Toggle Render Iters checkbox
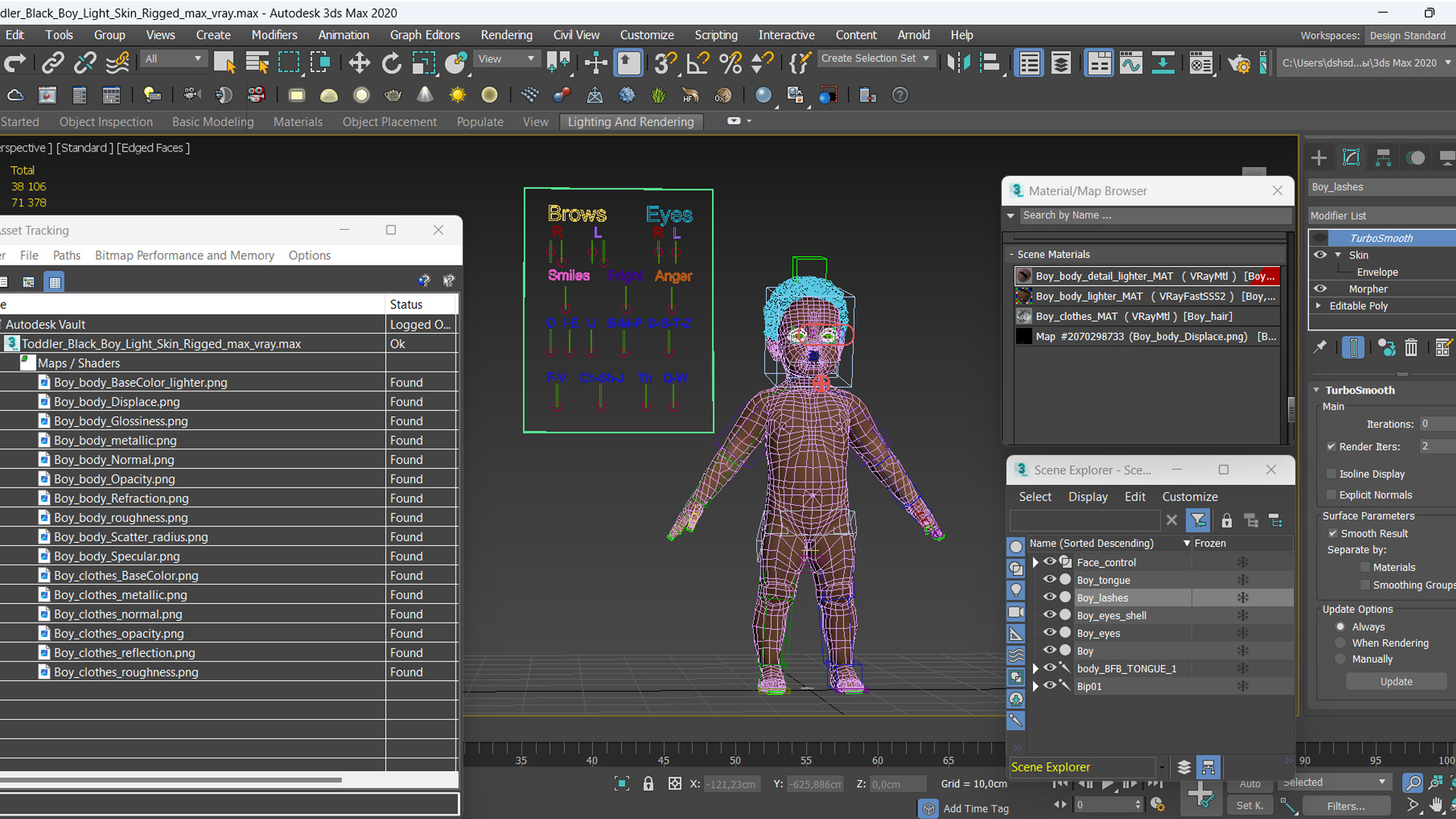The height and width of the screenshot is (819, 1456). [x=1331, y=447]
